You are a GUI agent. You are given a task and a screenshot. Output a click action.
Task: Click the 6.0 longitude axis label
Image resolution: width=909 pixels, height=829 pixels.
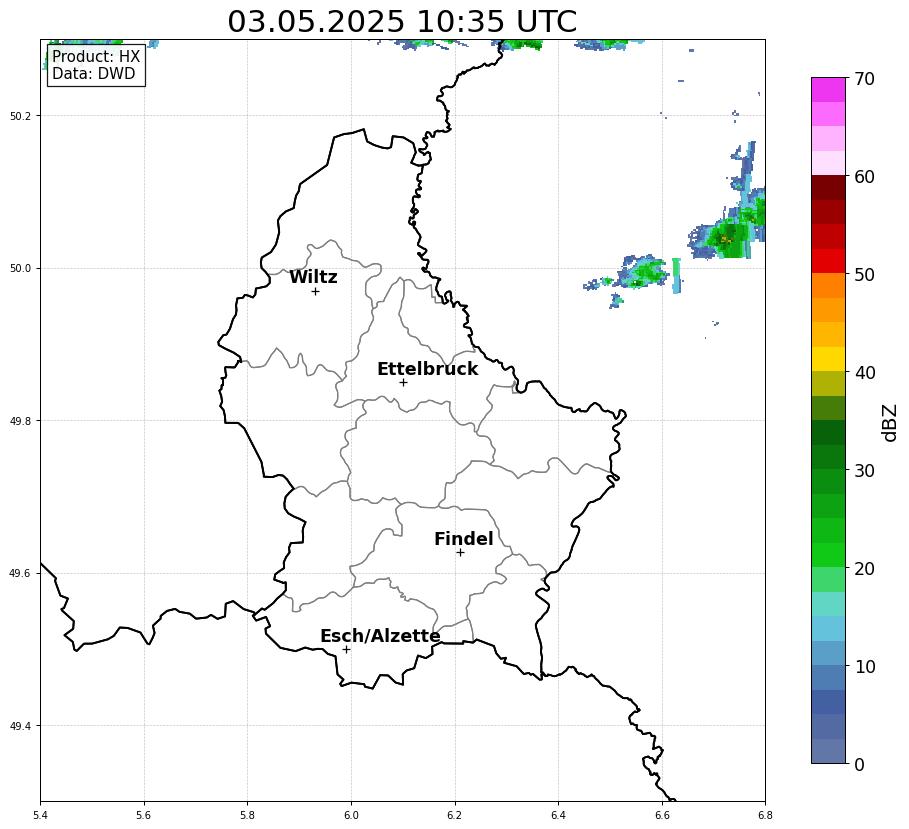click(351, 816)
